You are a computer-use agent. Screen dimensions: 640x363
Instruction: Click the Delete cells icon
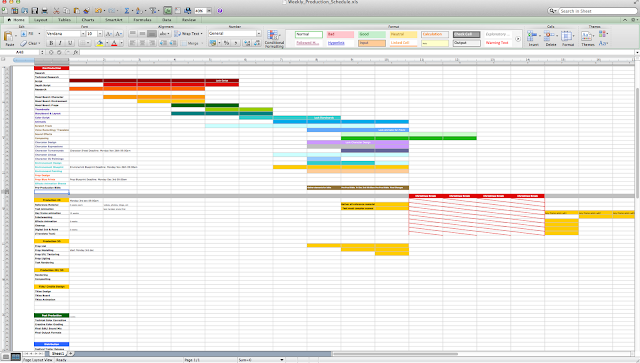point(551,38)
